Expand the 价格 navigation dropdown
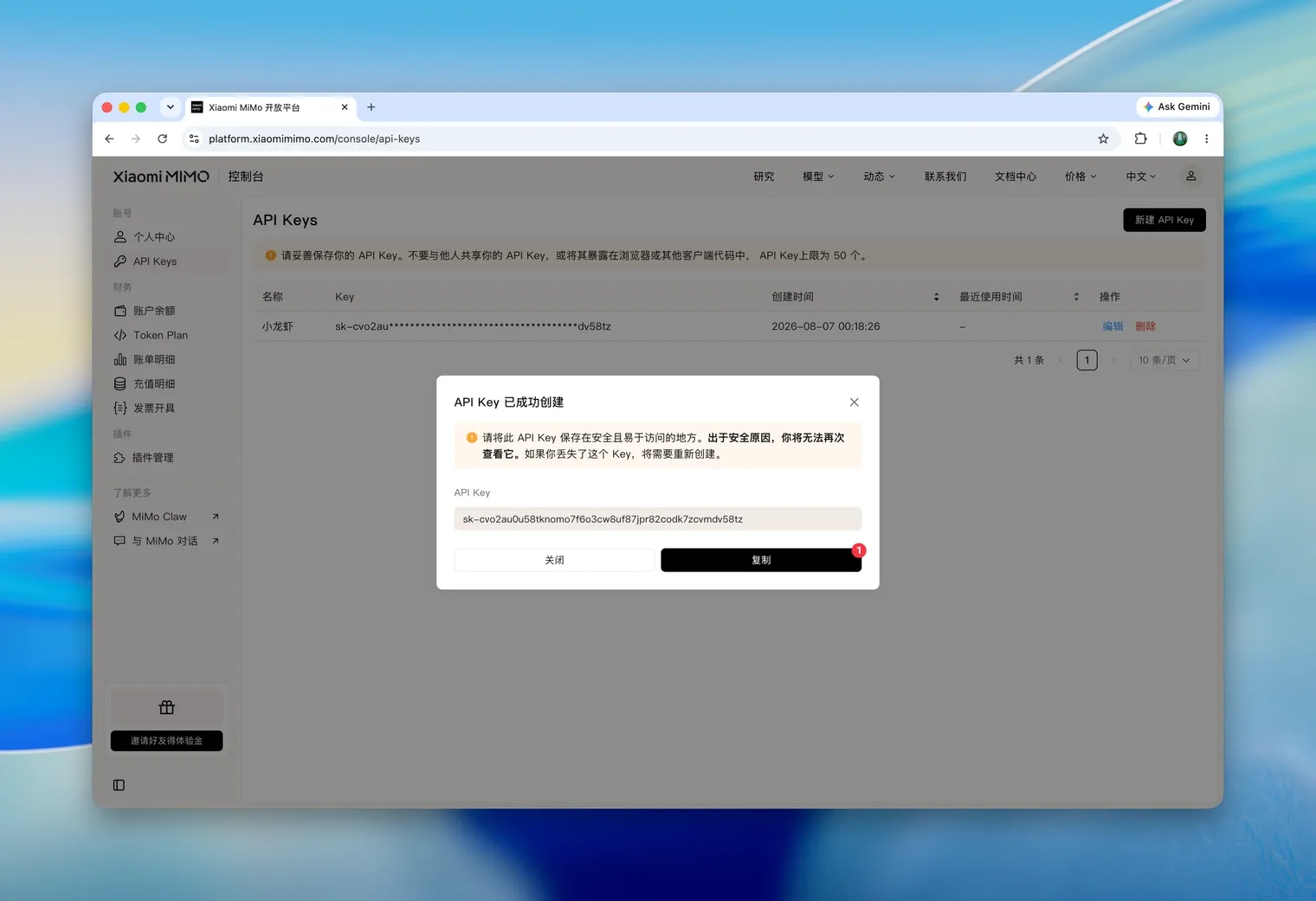This screenshot has height=901, width=1316. coord(1081,177)
